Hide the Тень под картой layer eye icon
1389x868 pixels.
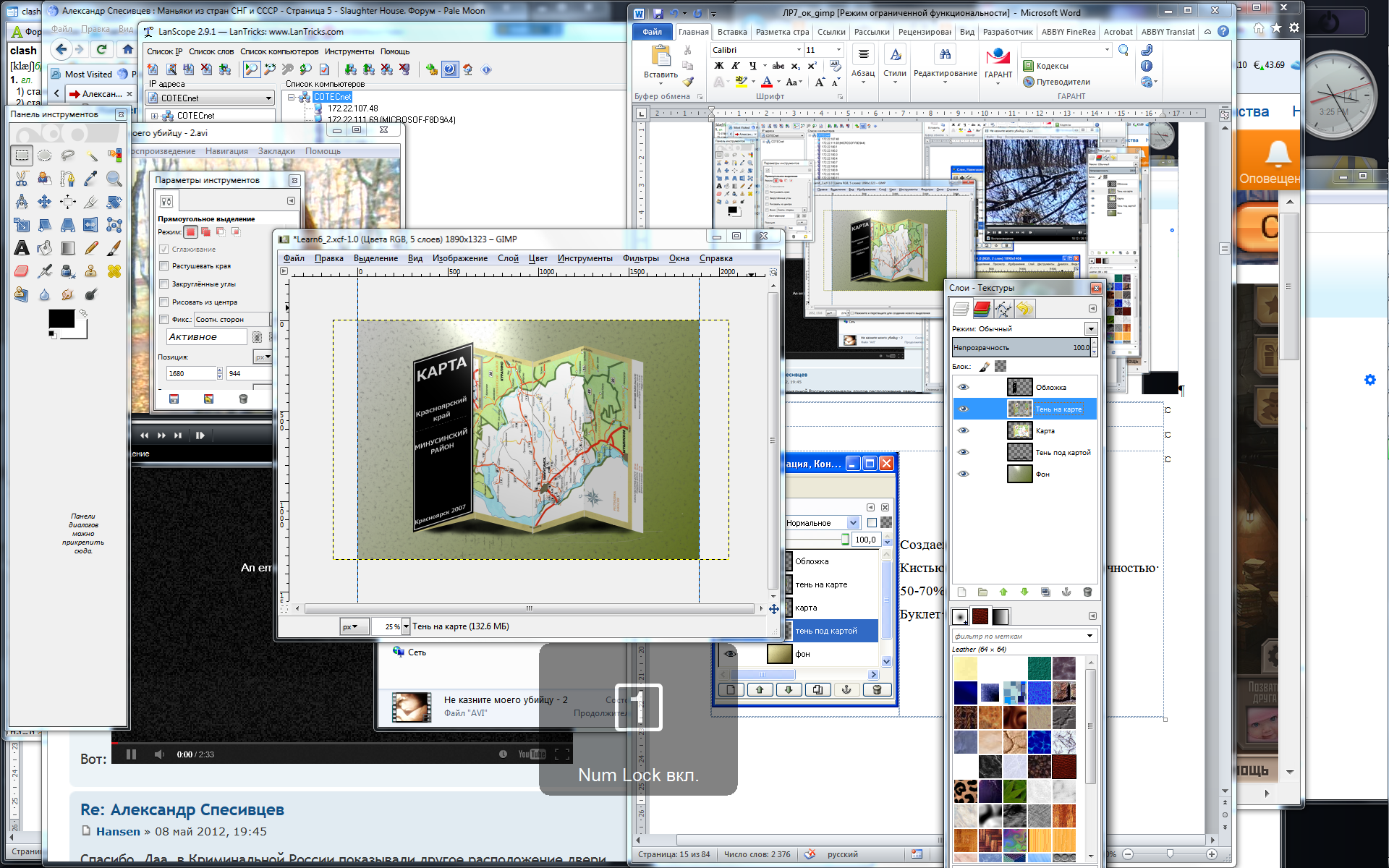(x=962, y=453)
